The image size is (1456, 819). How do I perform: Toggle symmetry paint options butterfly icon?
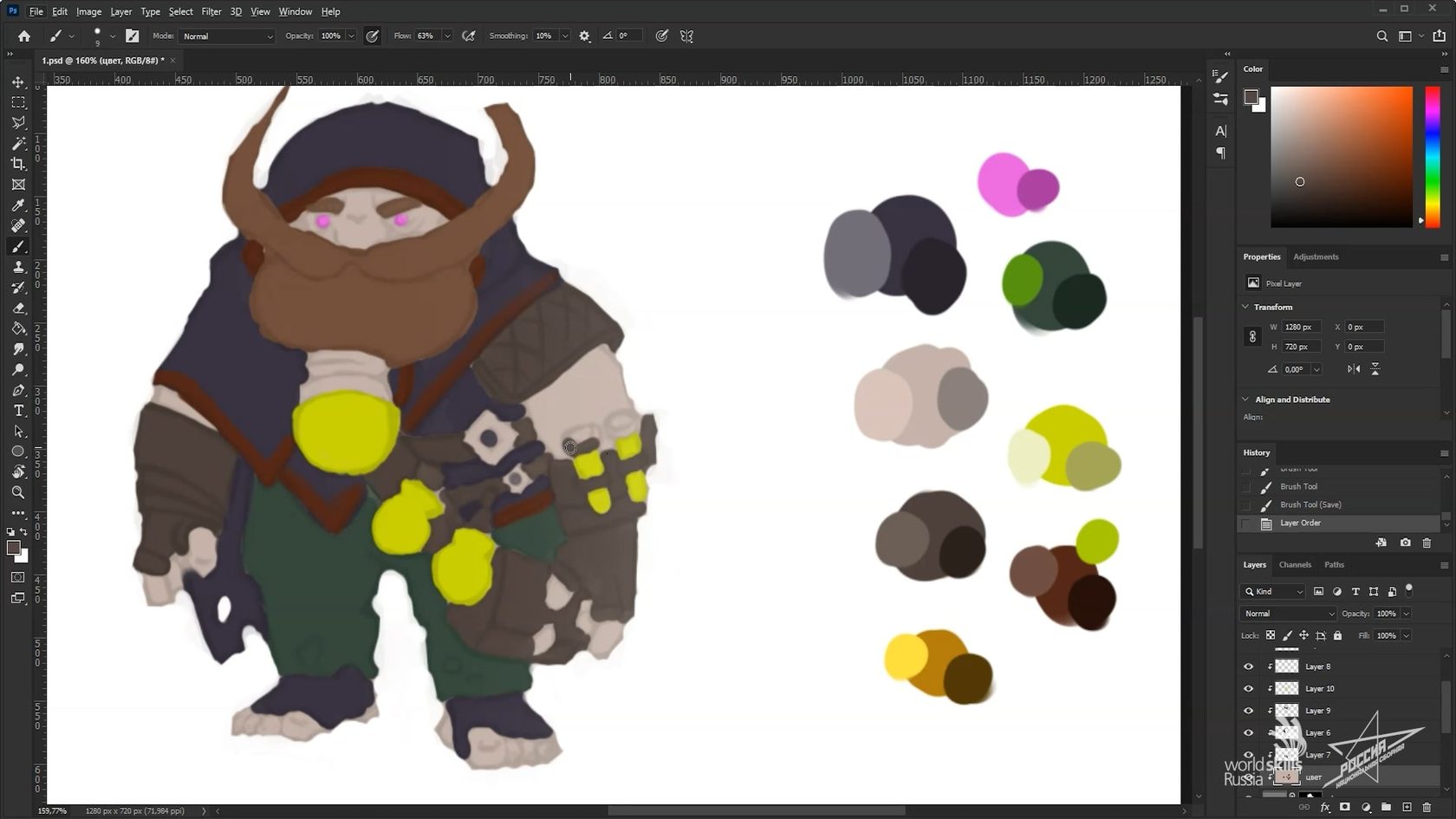pos(686,36)
